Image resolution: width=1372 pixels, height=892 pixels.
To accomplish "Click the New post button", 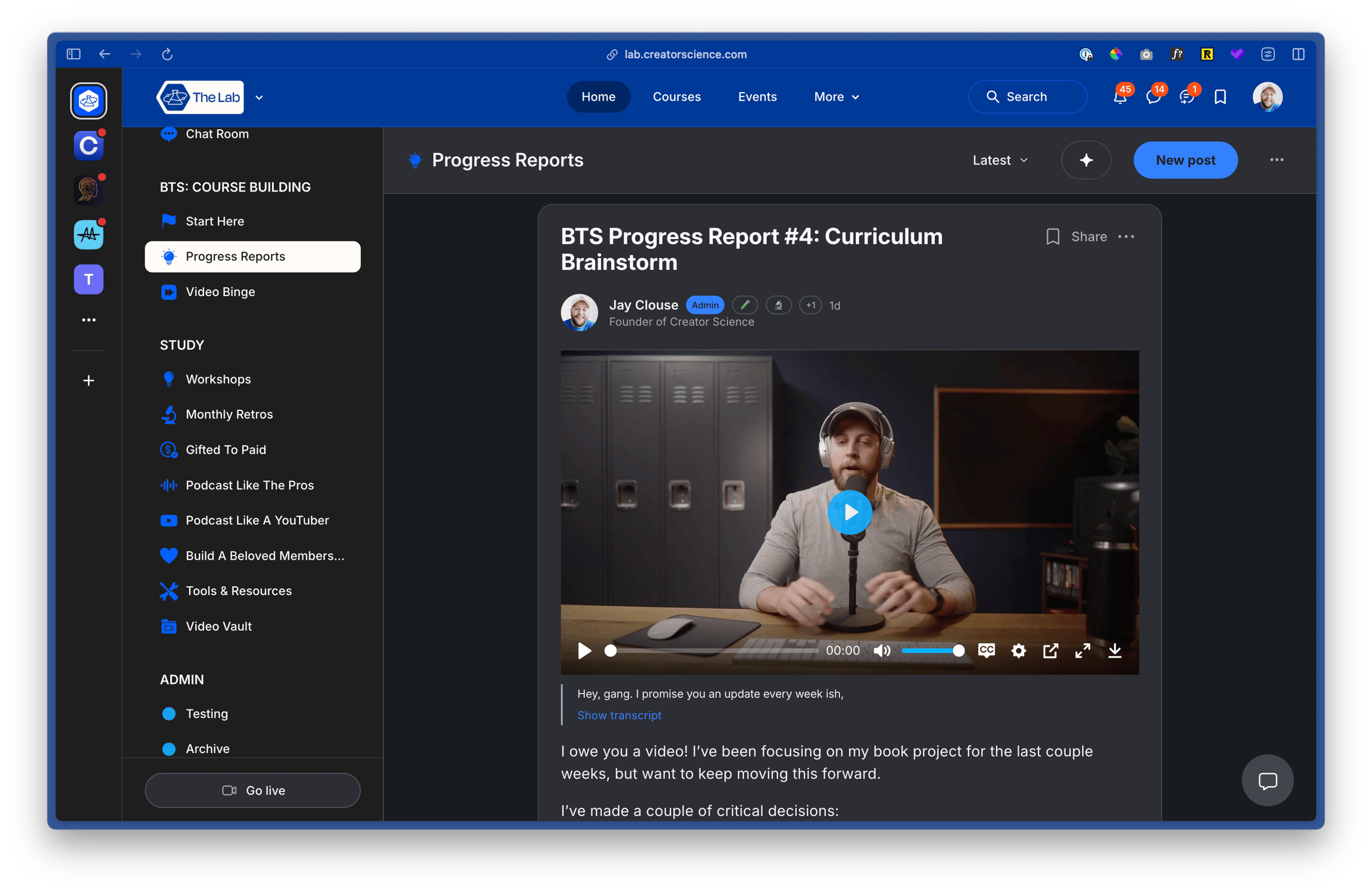I will click(1184, 160).
